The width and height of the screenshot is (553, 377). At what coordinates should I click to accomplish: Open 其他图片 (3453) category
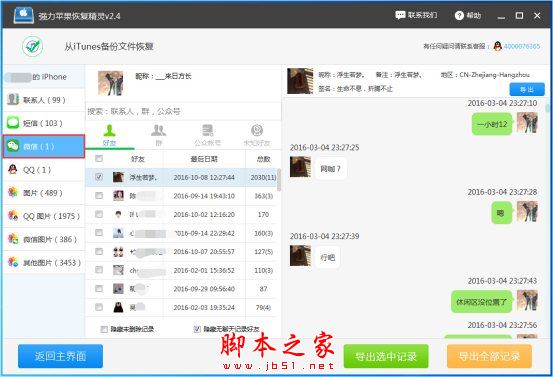click(44, 262)
